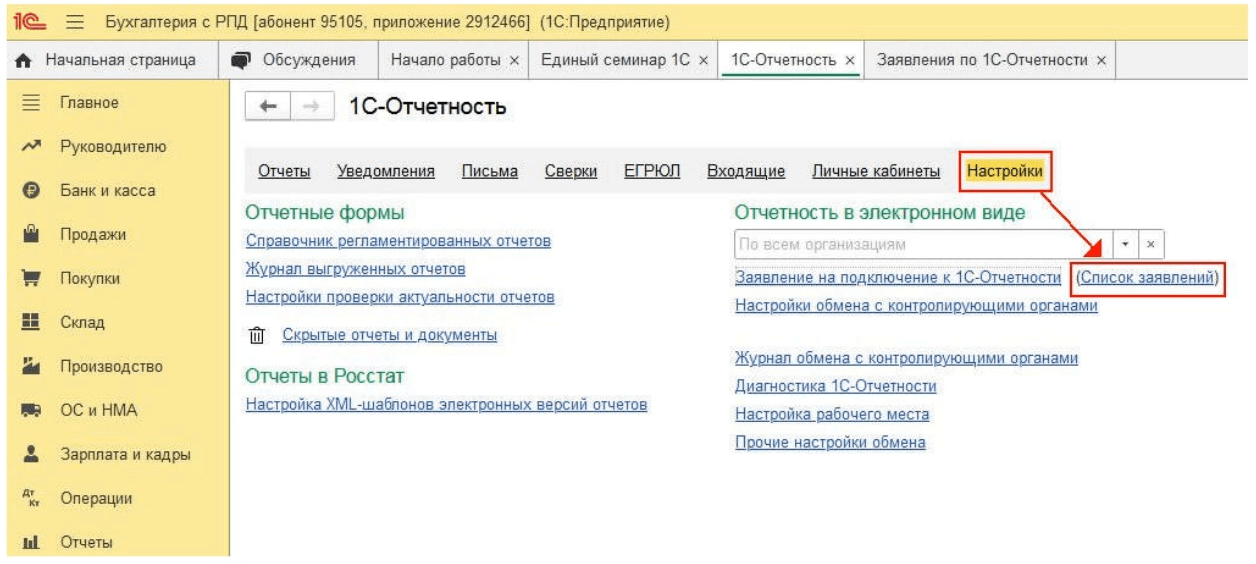
Task: Open Журнал обмена с контролирующими органами
Action: (x=906, y=359)
